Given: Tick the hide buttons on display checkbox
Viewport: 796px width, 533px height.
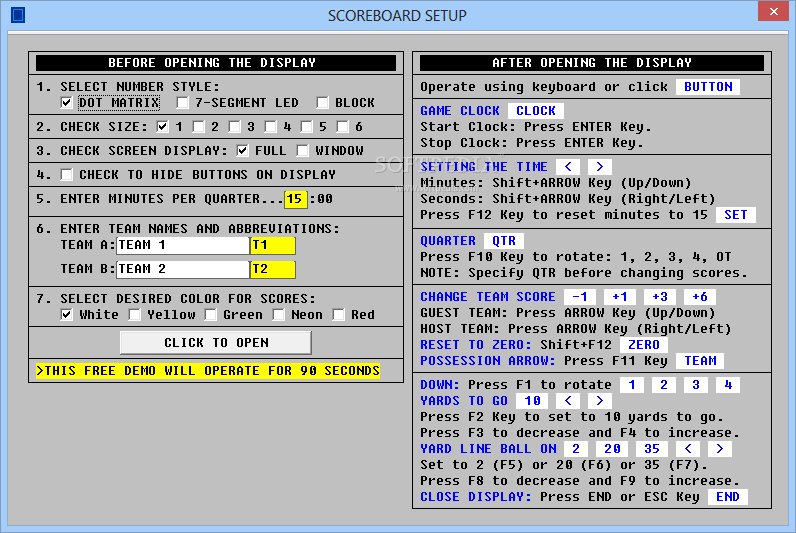Looking at the screenshot, I should (67, 175).
